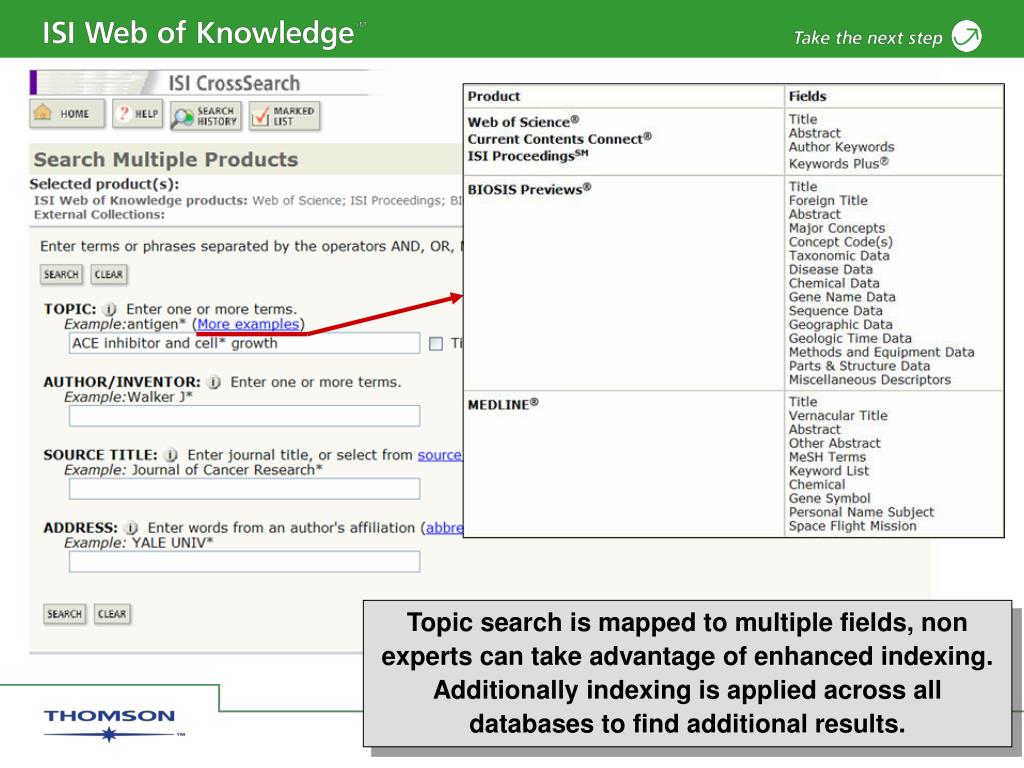
Task: Click the Home toolbar button
Action: [67, 114]
